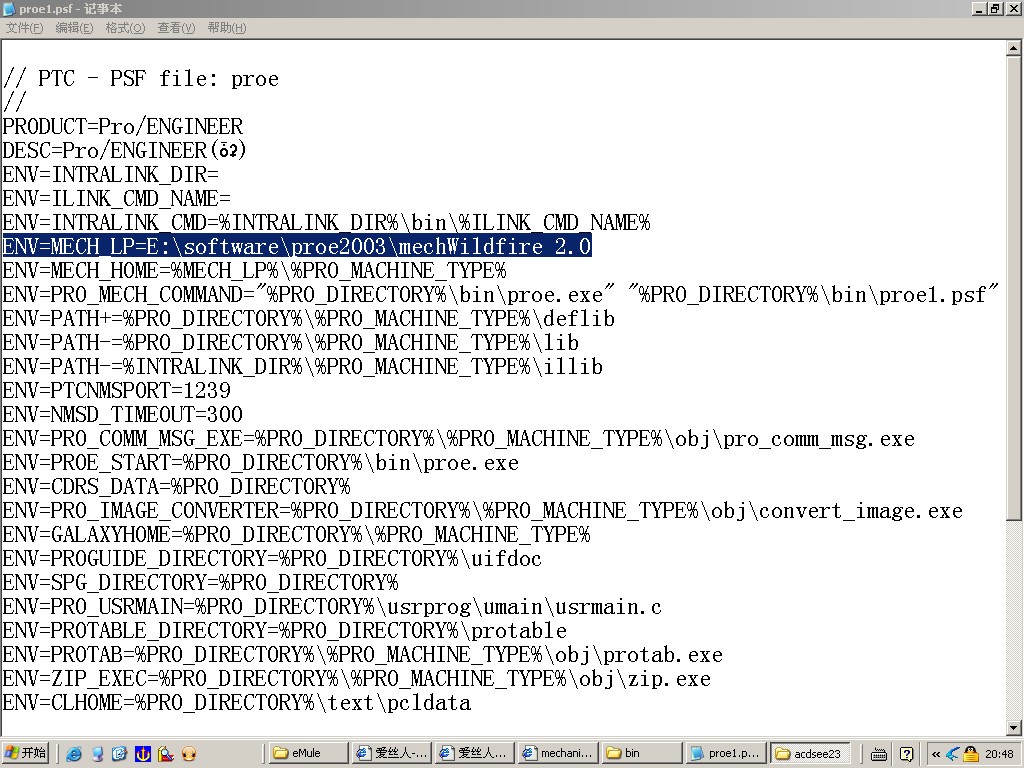Click the system clock 20:48
The image size is (1024, 768).
pos(999,754)
